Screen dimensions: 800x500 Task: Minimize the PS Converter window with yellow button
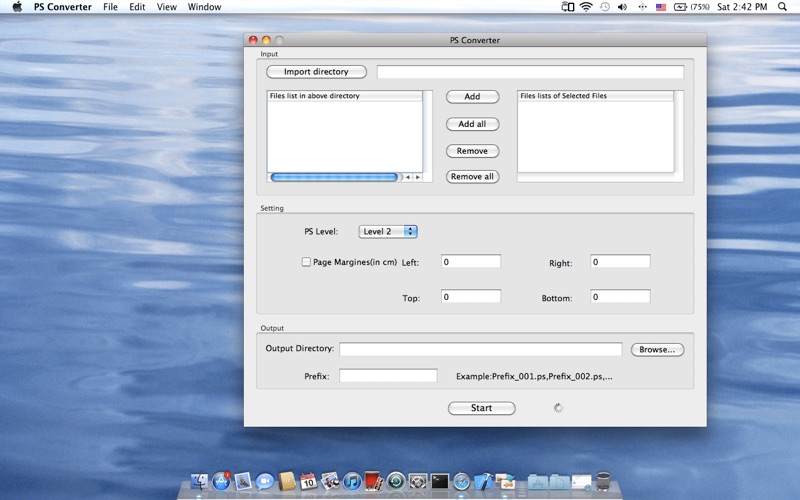266,40
